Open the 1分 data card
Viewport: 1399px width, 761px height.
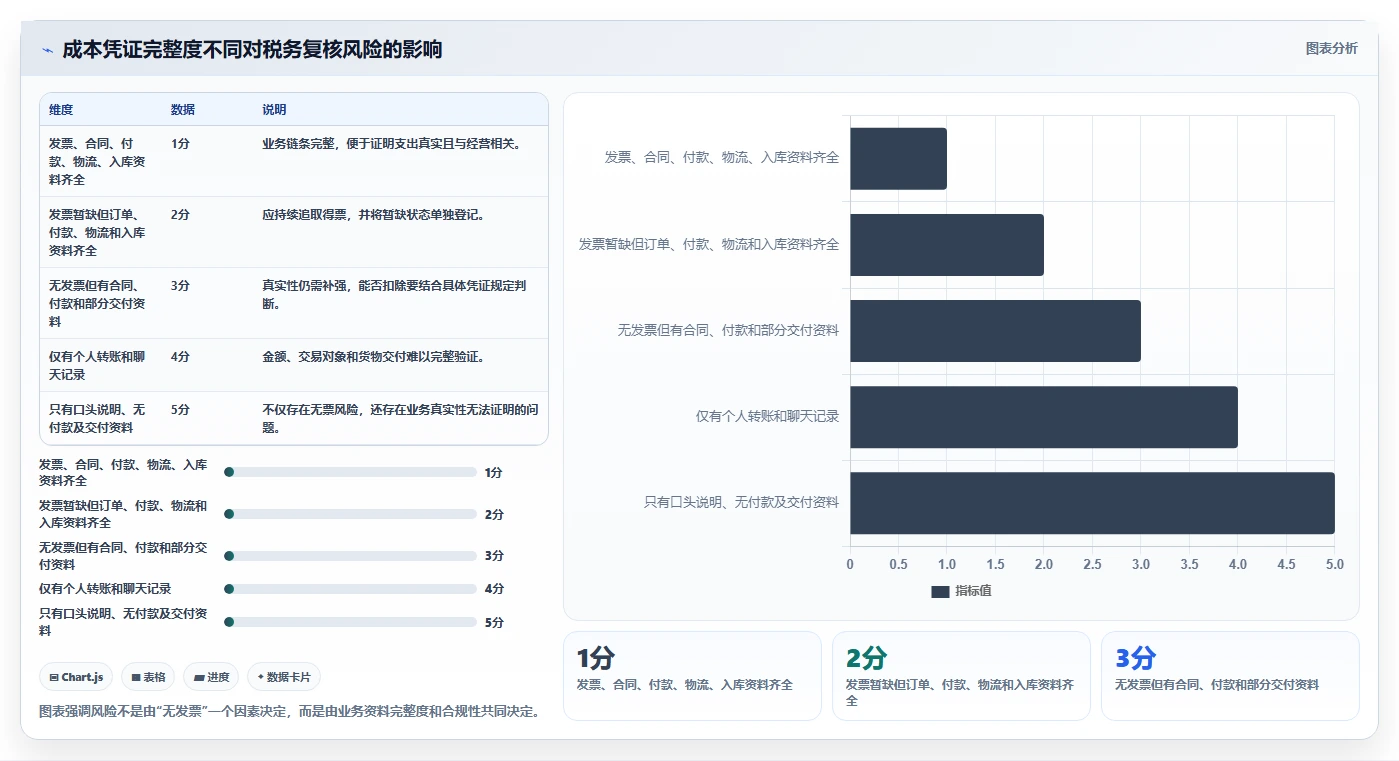point(692,675)
